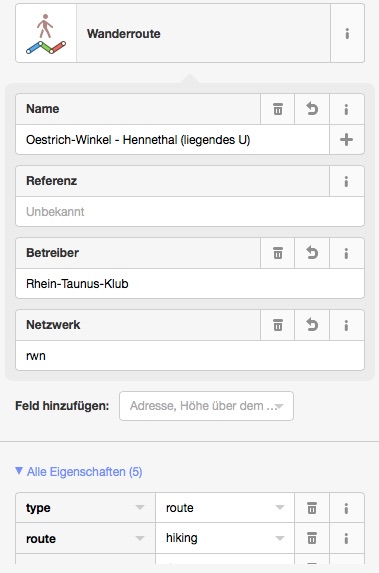The width and height of the screenshot is (379, 573).
Task: Undo changes to the Betreiber field
Action: point(312,253)
